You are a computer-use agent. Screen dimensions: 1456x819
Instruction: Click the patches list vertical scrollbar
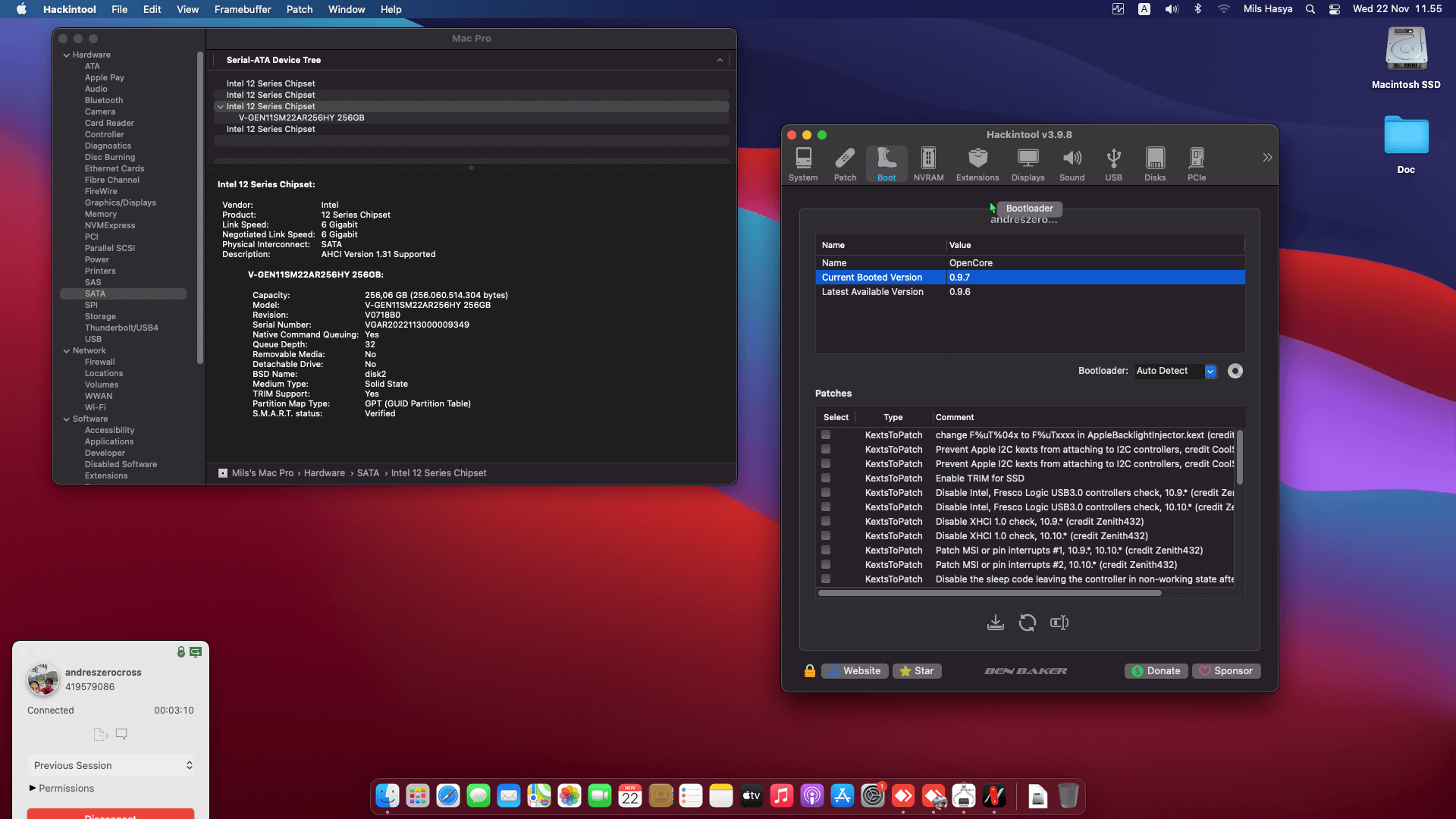click(x=1240, y=457)
